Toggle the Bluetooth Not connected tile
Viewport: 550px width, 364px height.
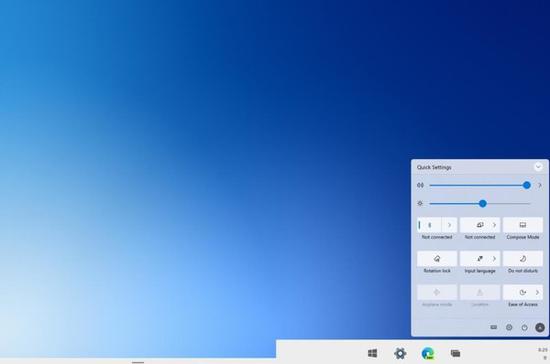click(429, 225)
